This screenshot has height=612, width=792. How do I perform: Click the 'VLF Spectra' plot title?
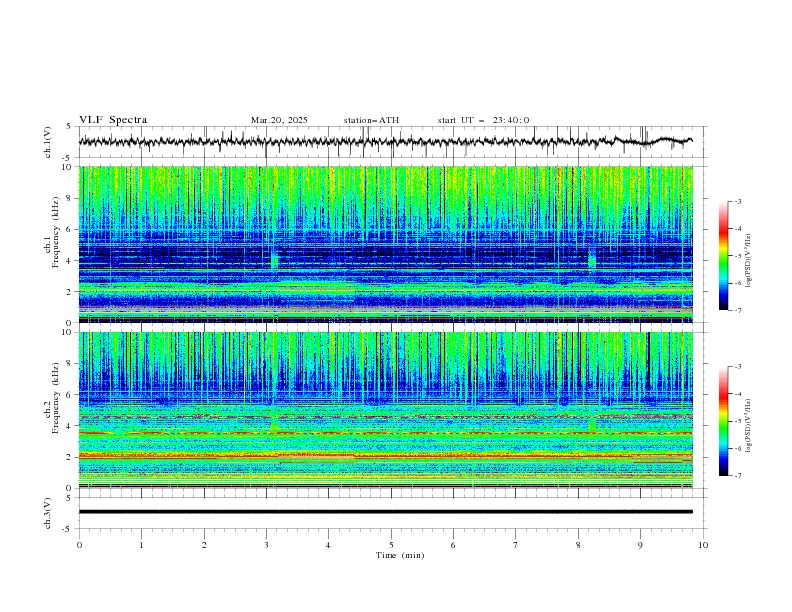tap(113, 120)
